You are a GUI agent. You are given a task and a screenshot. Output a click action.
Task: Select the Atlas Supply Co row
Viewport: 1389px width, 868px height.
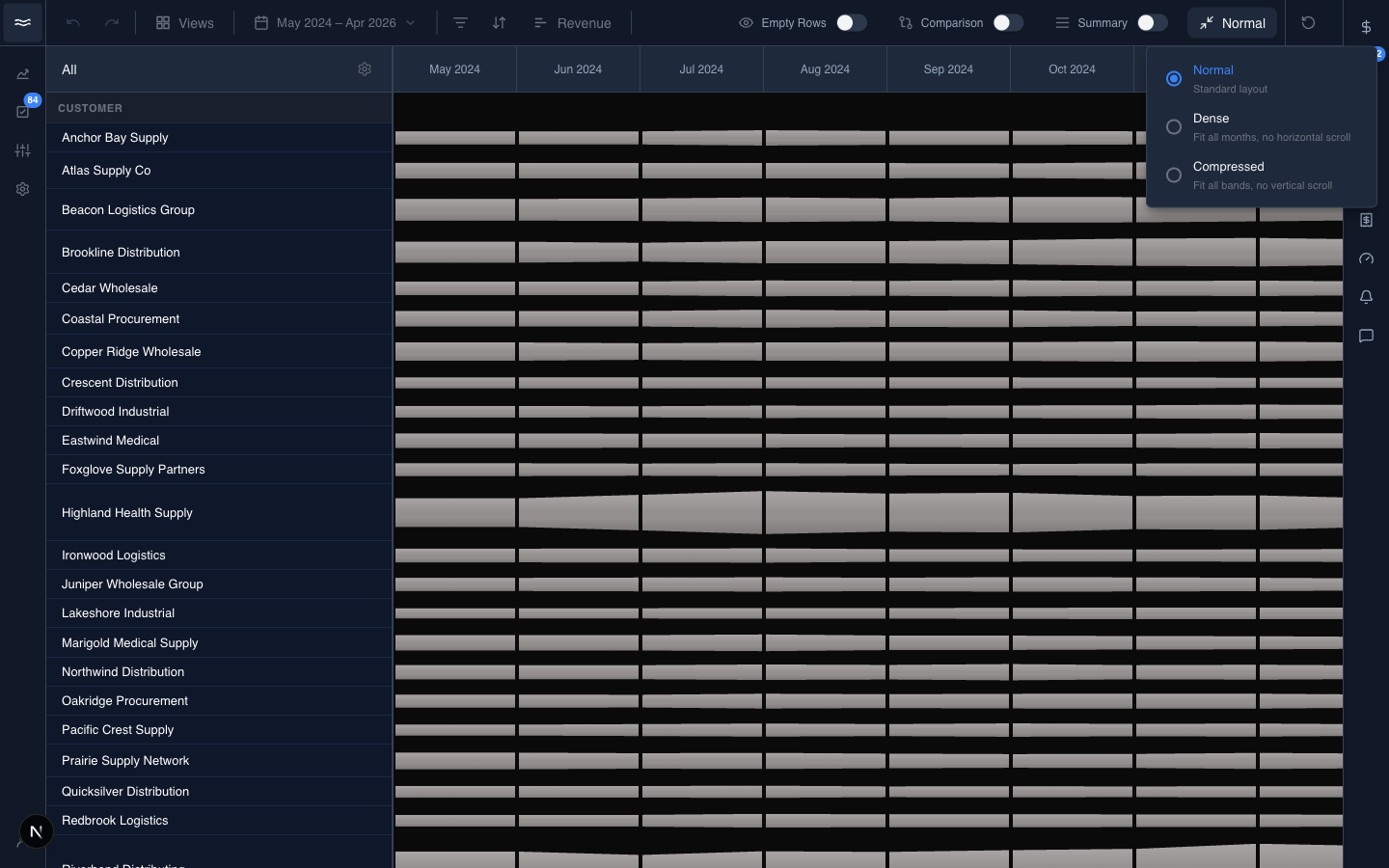(219, 171)
